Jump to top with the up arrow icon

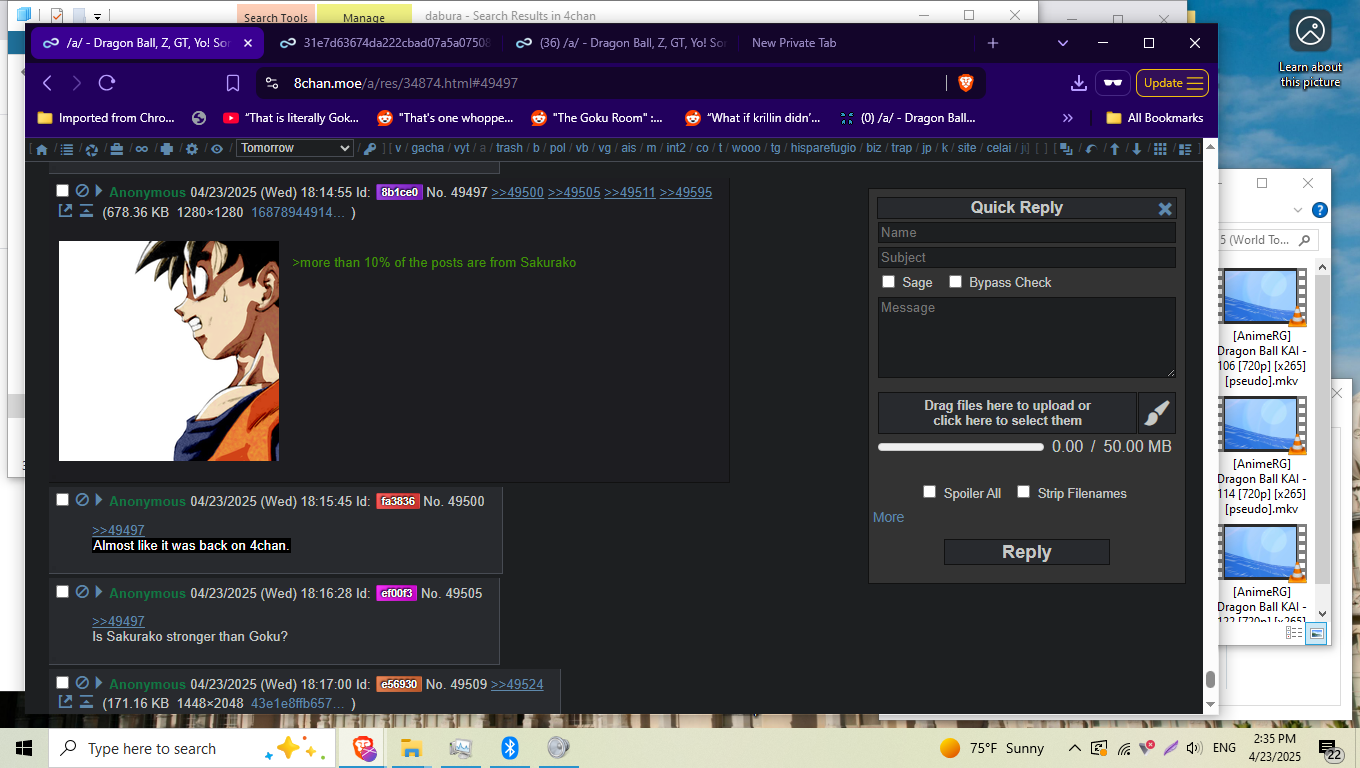click(x=1114, y=149)
